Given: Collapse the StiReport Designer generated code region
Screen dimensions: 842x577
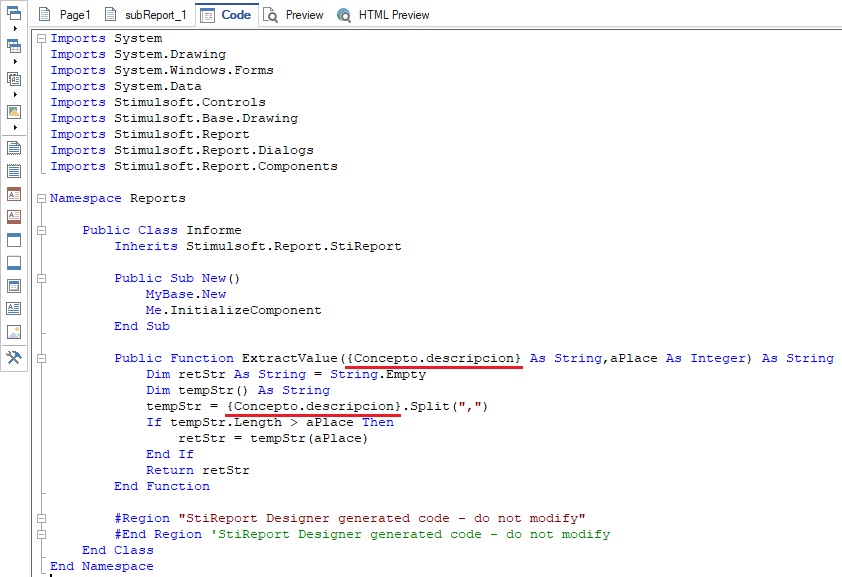Looking at the screenshot, I should [x=40, y=518].
